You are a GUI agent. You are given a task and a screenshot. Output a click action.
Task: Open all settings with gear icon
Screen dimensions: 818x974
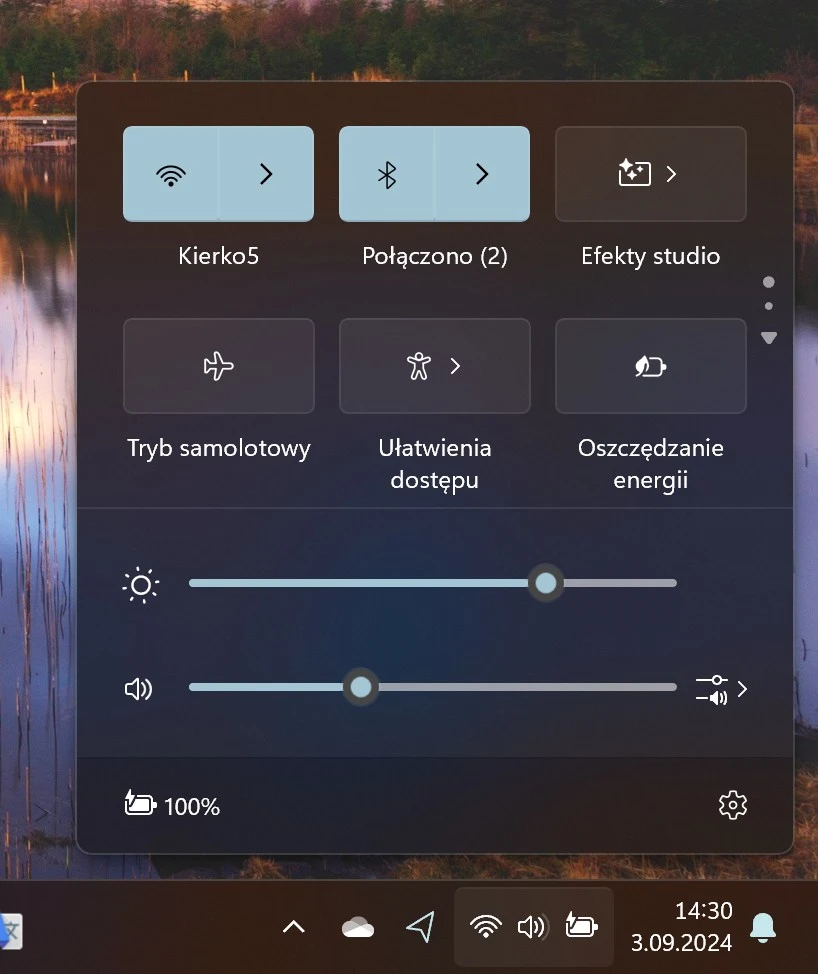[733, 805]
